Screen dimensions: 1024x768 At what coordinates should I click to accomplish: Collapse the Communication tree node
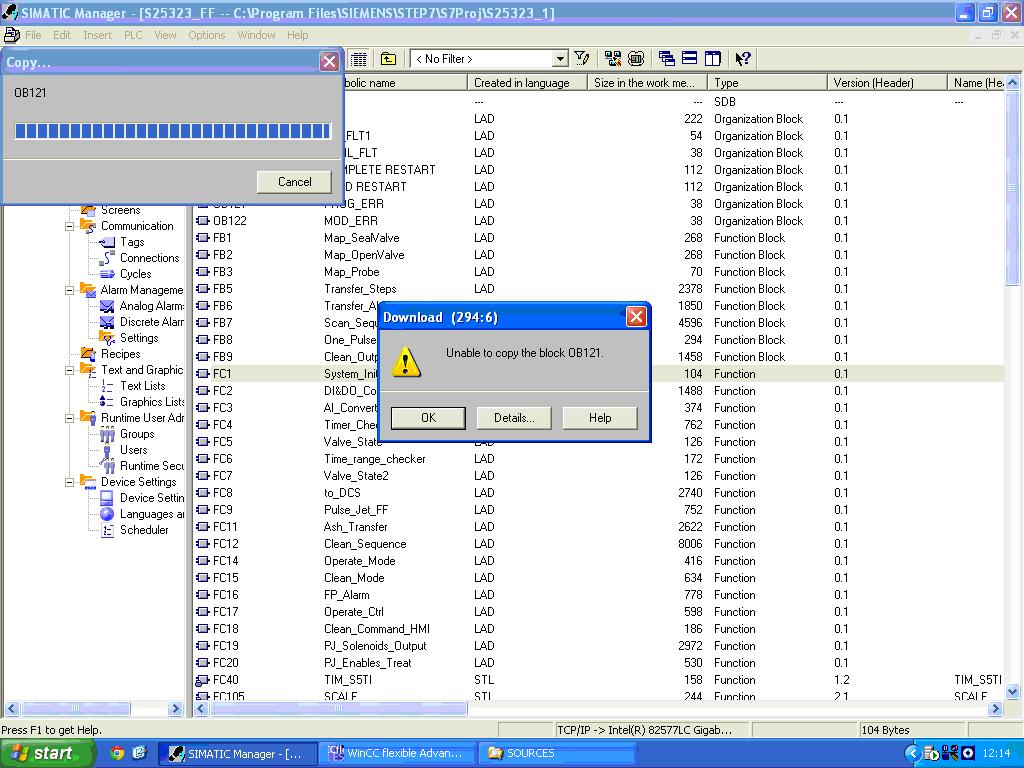pos(69,226)
